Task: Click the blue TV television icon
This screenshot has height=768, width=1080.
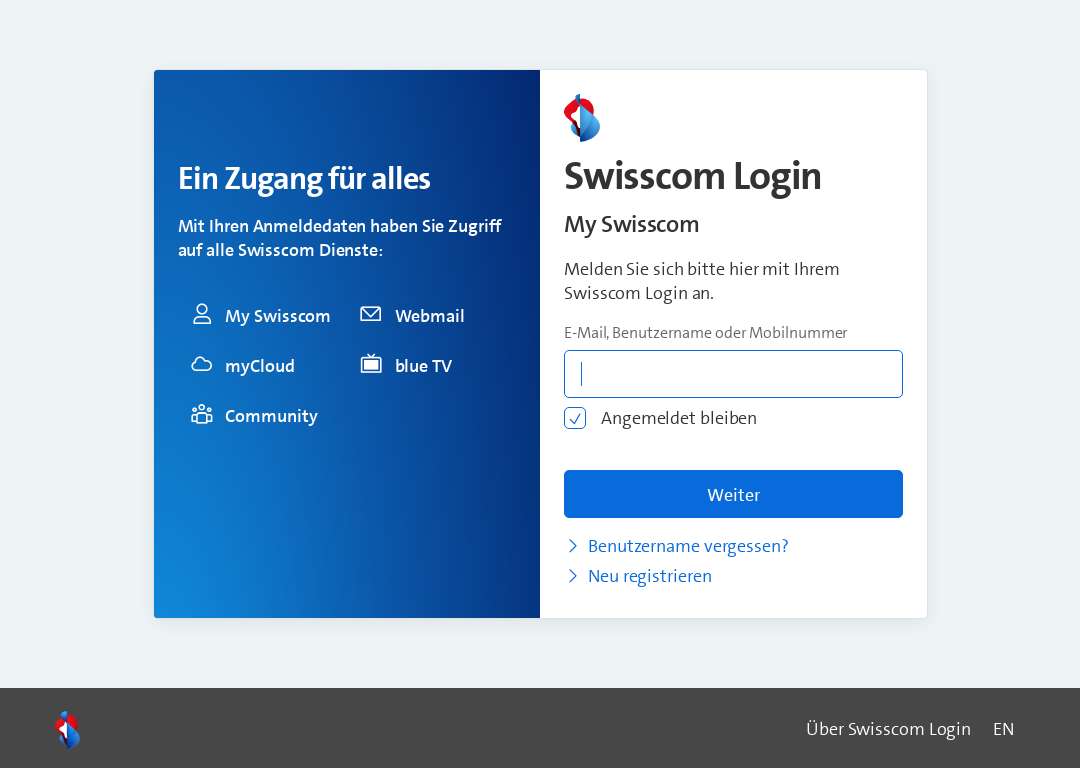Action: [x=371, y=364]
